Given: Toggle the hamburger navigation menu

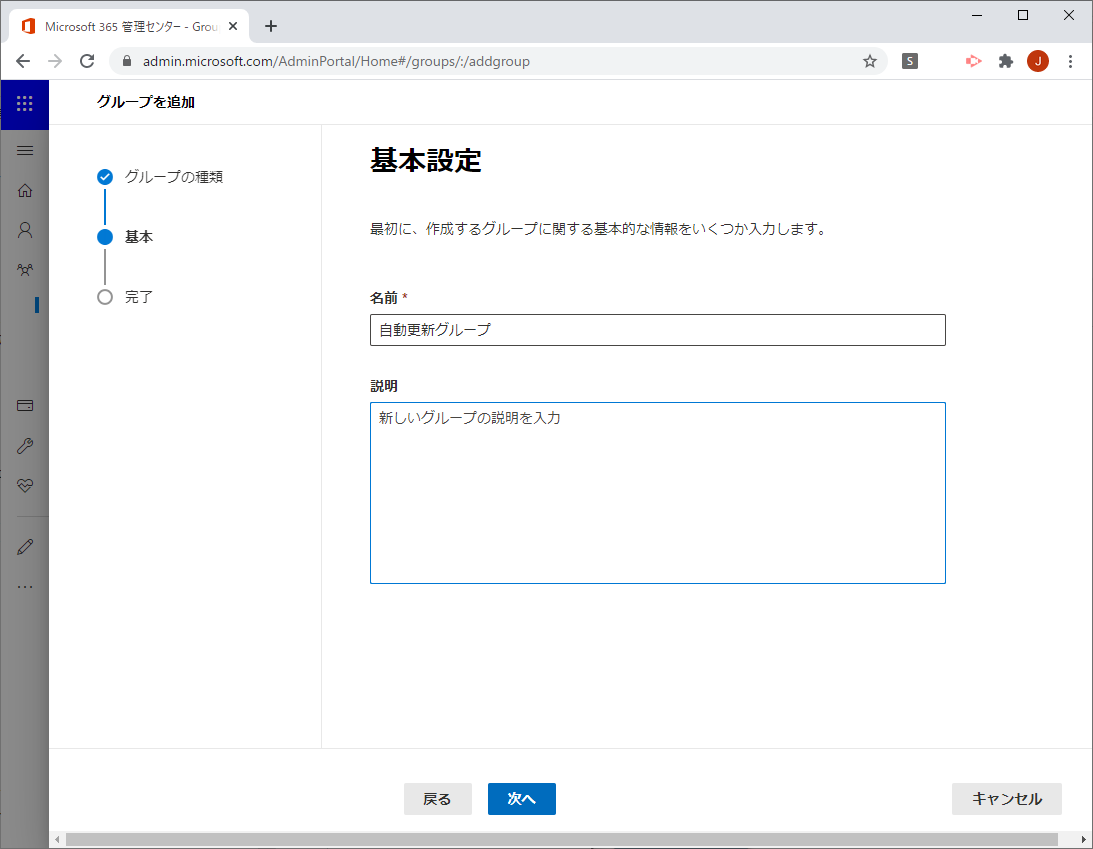Looking at the screenshot, I should coord(25,151).
